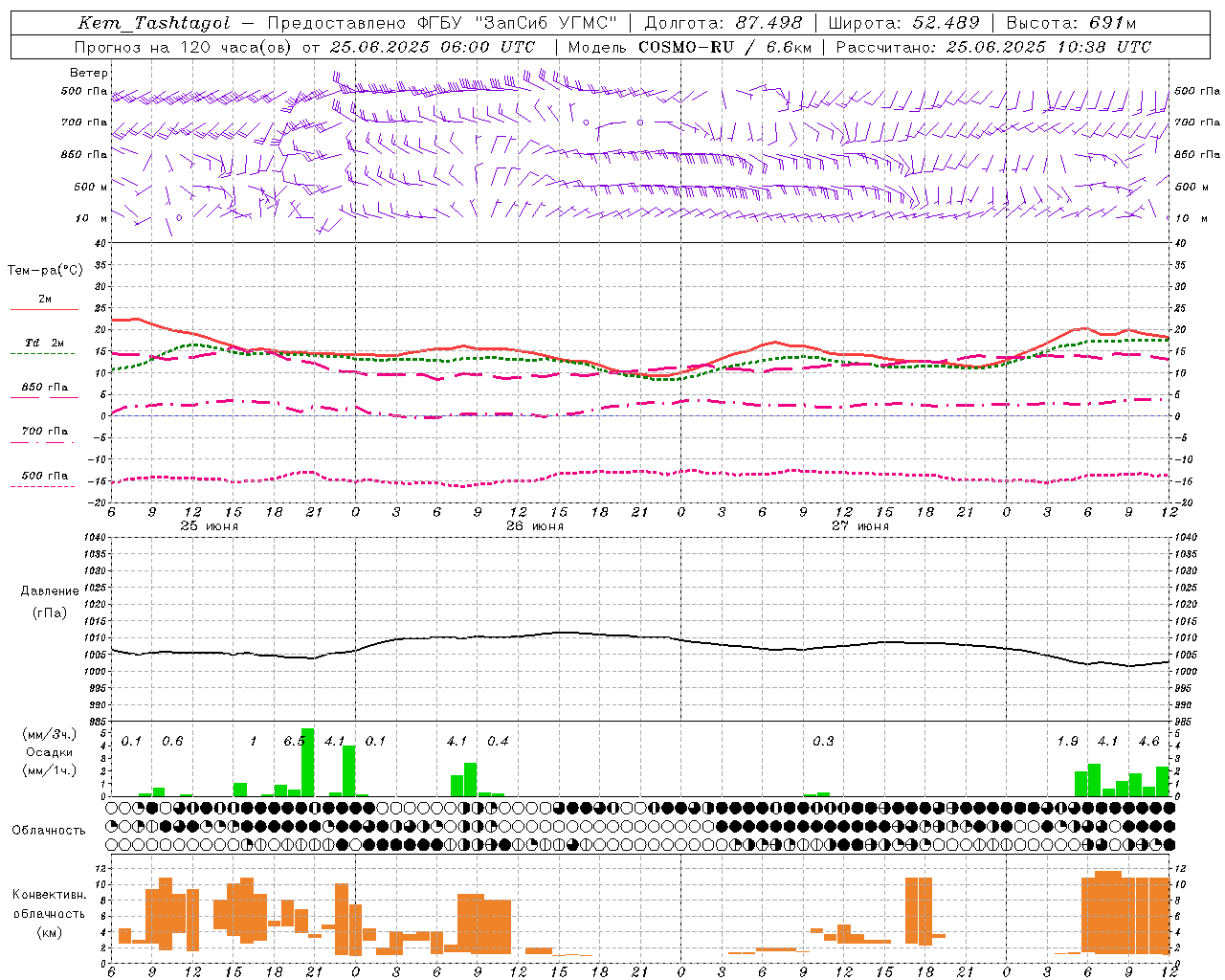Click the Давление panel label

pos(50,591)
